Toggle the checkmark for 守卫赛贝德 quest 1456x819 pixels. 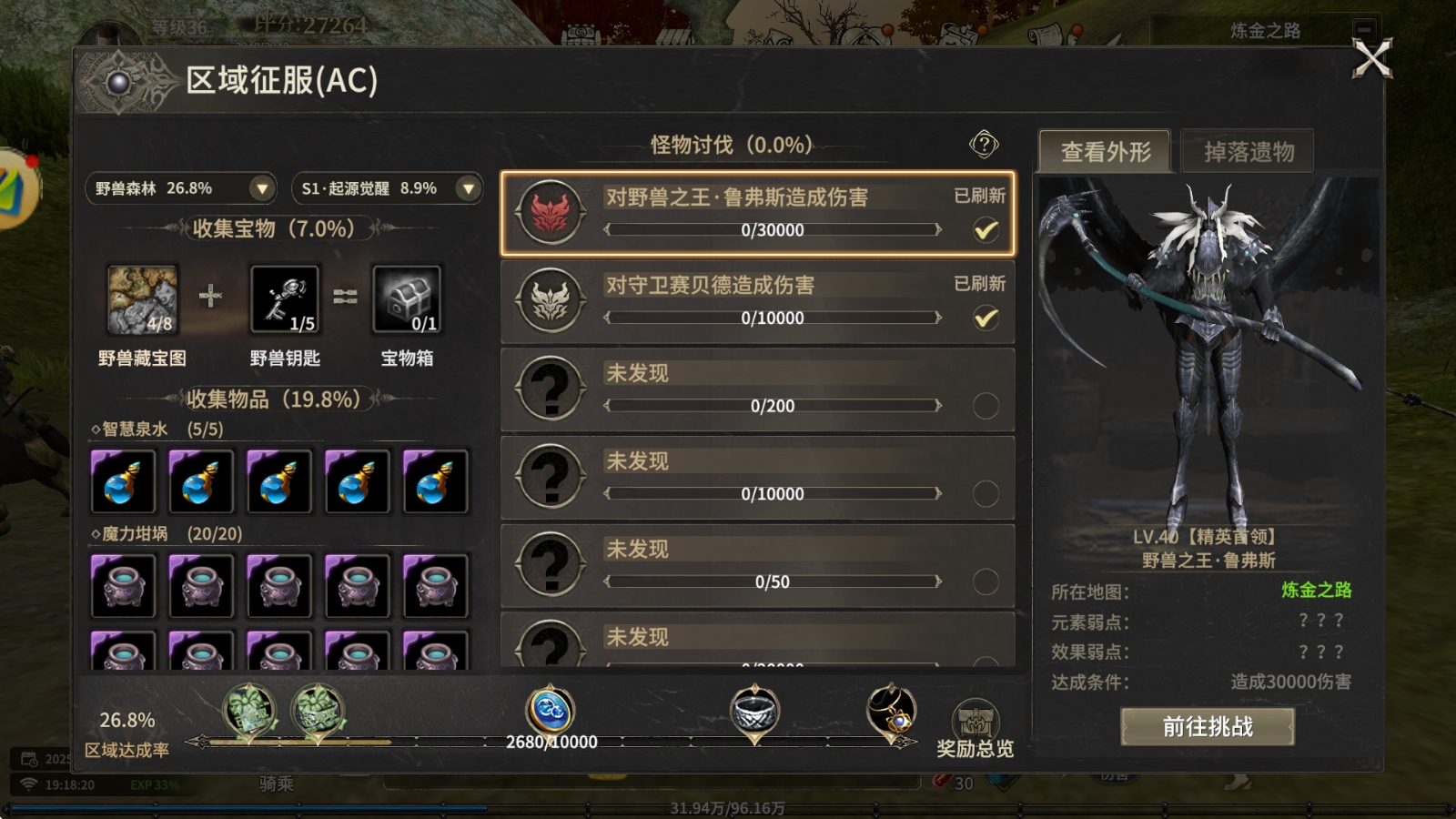click(x=986, y=318)
